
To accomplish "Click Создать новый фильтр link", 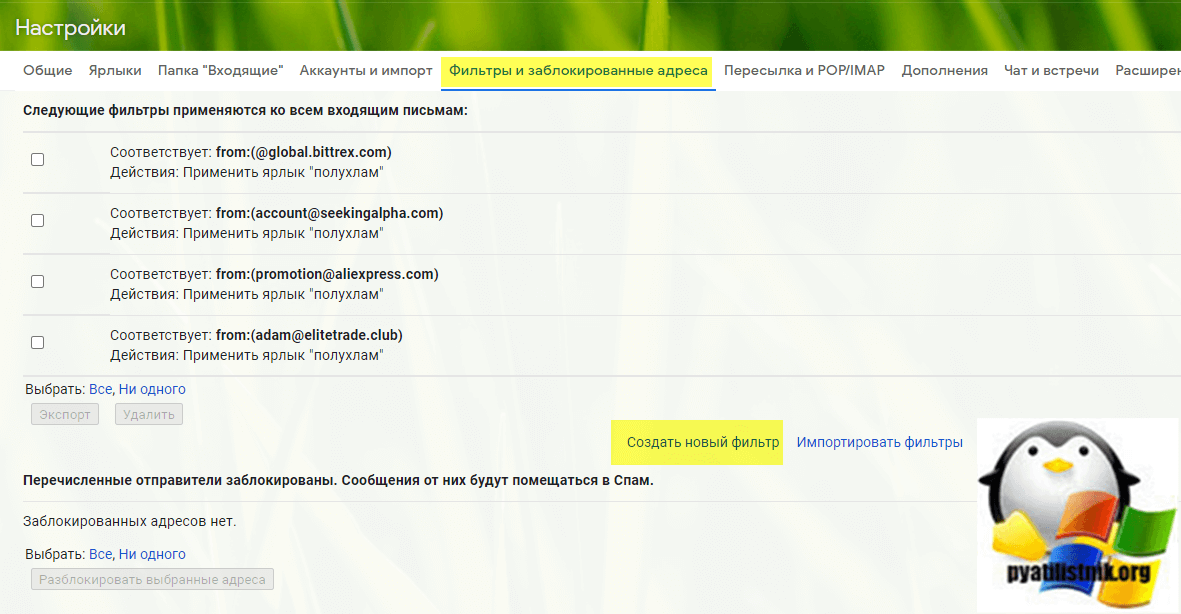I will point(702,442).
